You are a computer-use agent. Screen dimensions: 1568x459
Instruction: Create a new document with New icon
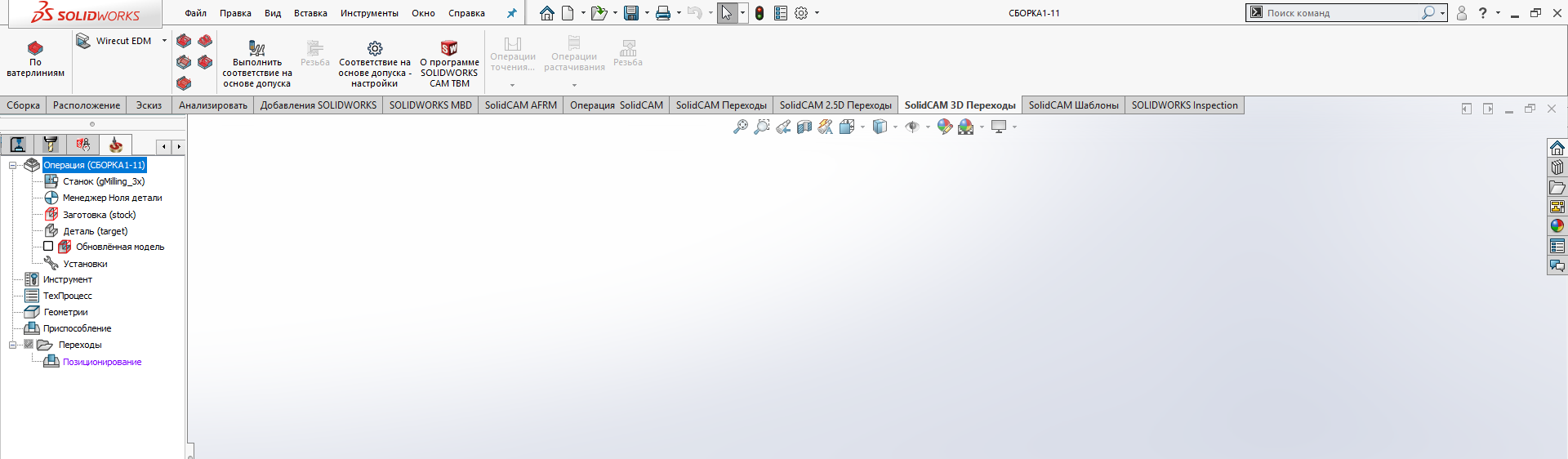[568, 13]
